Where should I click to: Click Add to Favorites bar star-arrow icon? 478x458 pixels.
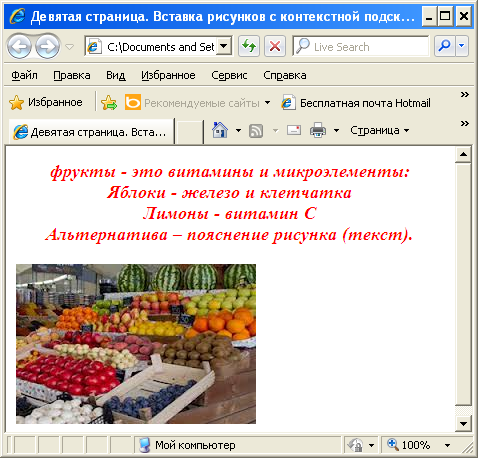pos(109,103)
